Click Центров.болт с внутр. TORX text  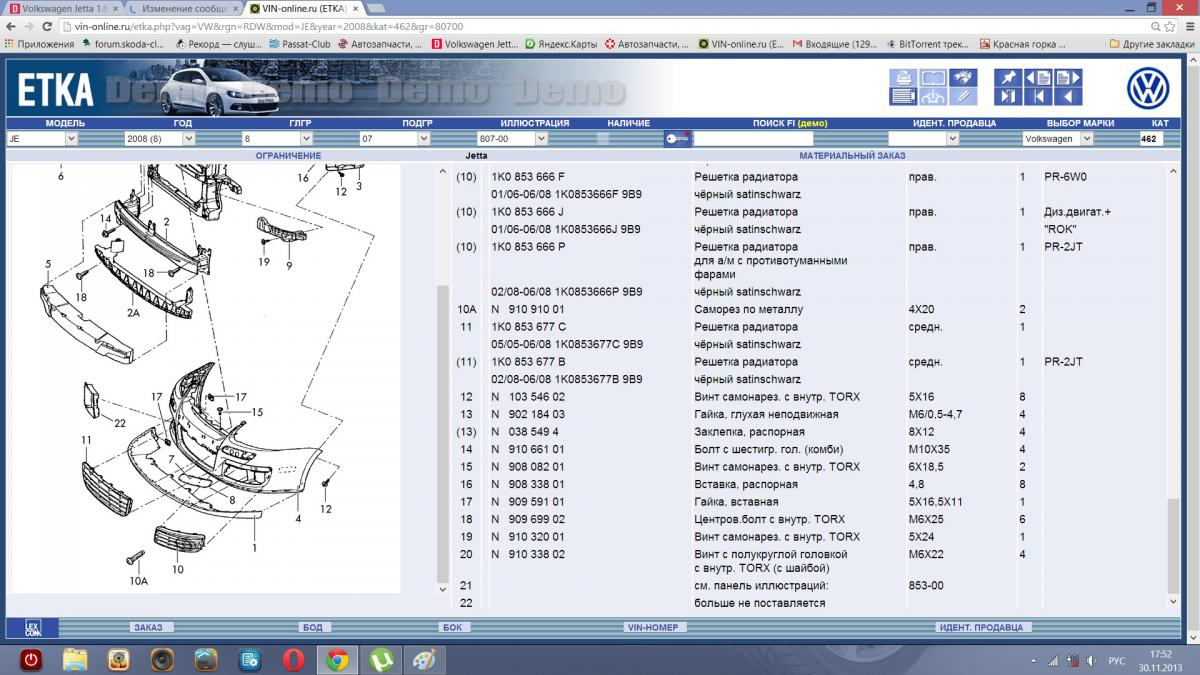[769, 519]
